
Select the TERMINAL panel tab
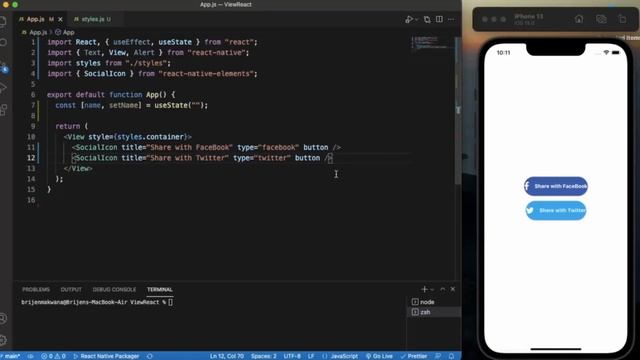[160, 289]
